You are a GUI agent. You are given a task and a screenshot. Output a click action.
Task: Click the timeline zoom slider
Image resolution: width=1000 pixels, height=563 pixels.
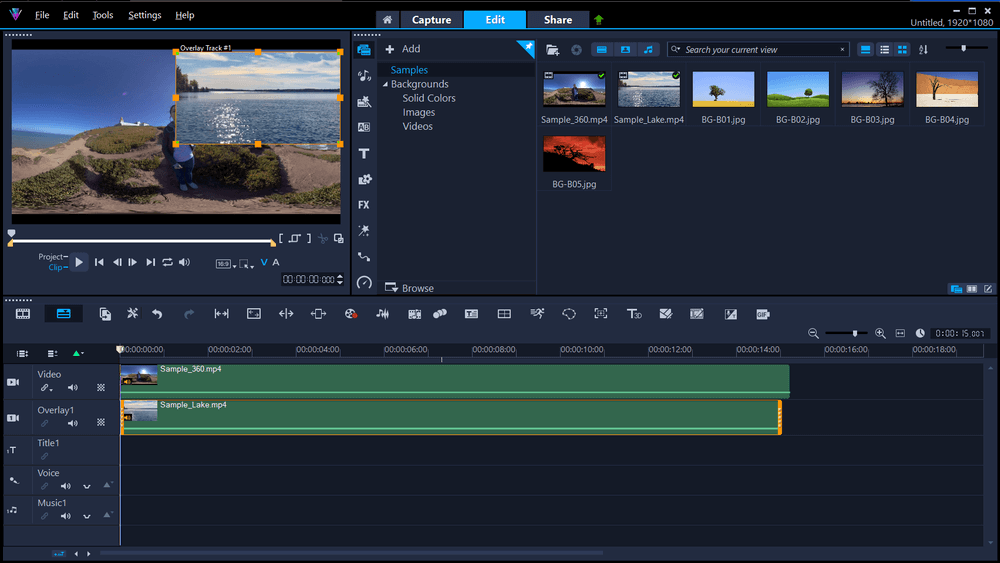[854, 333]
